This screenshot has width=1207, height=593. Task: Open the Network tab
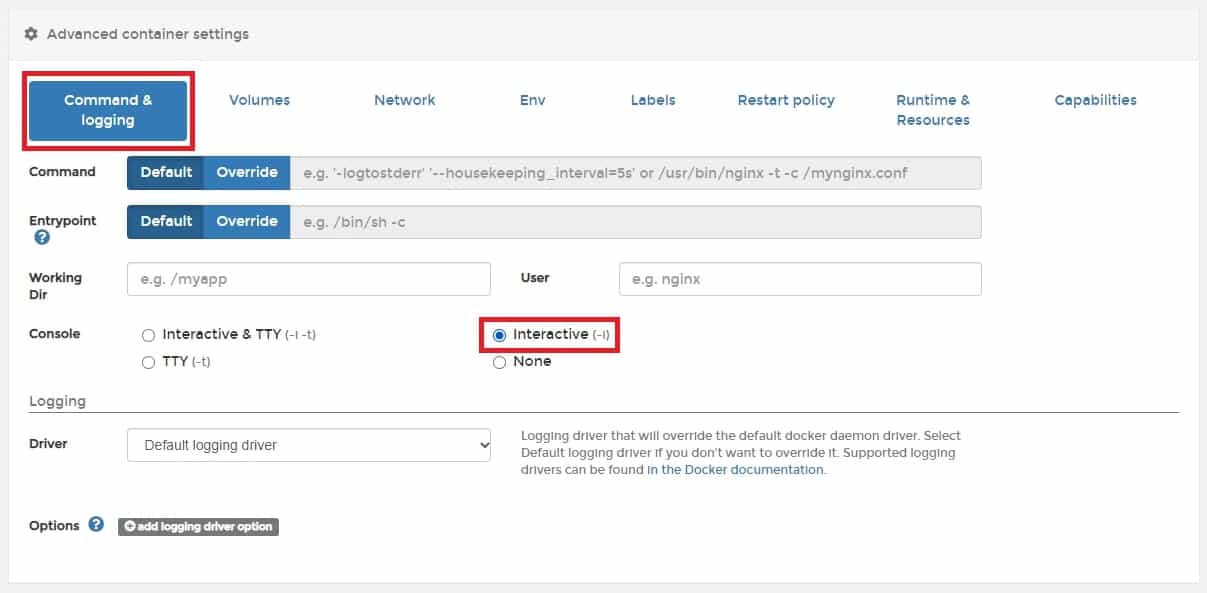tap(404, 100)
